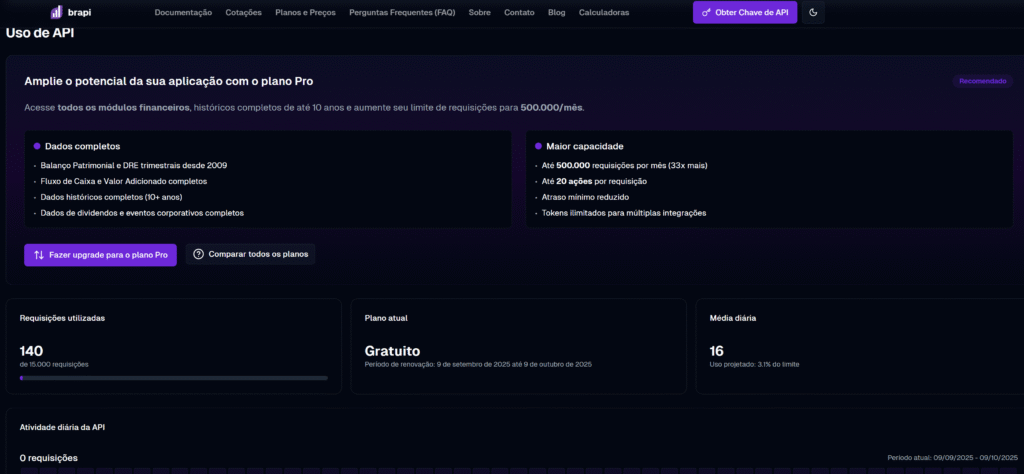Click Dados completos card title

[82, 146]
